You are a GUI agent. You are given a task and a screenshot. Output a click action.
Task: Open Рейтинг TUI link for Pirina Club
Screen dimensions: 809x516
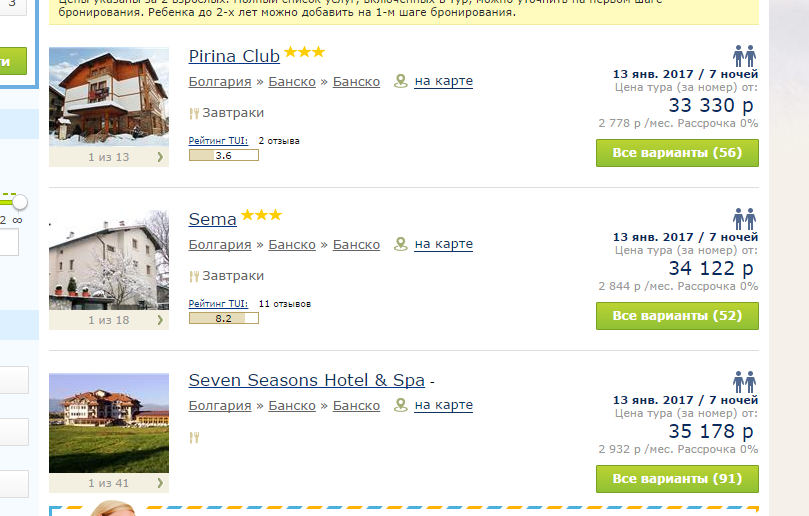point(218,140)
